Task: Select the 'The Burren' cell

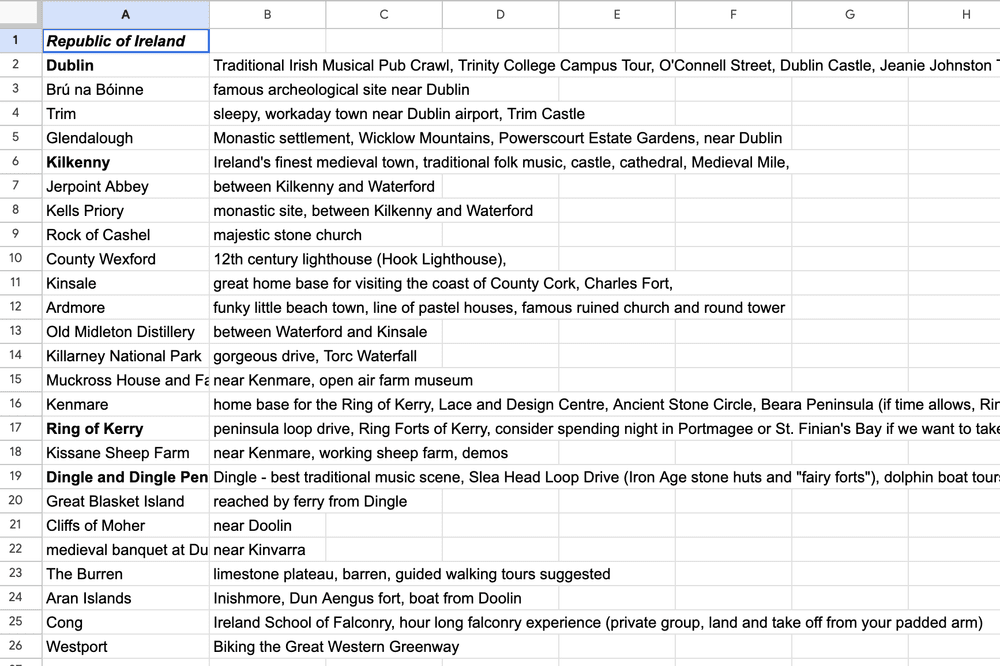Action: pos(126,574)
